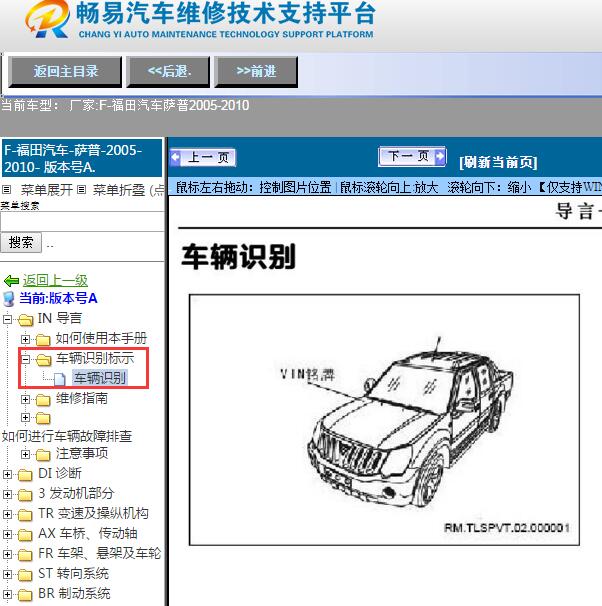602x606 pixels.
Task: Click the 如何使用本手册 folder icon
Action: [x=43, y=340]
